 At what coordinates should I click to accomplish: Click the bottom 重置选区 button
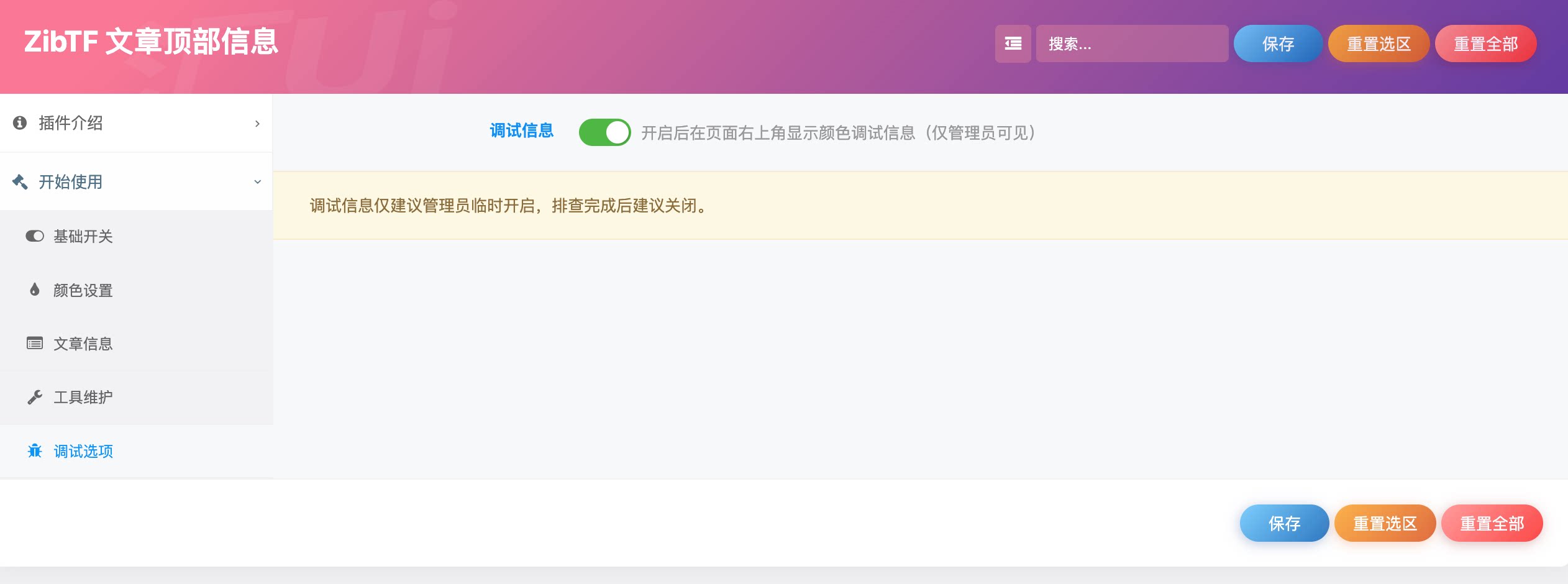click(x=1385, y=523)
